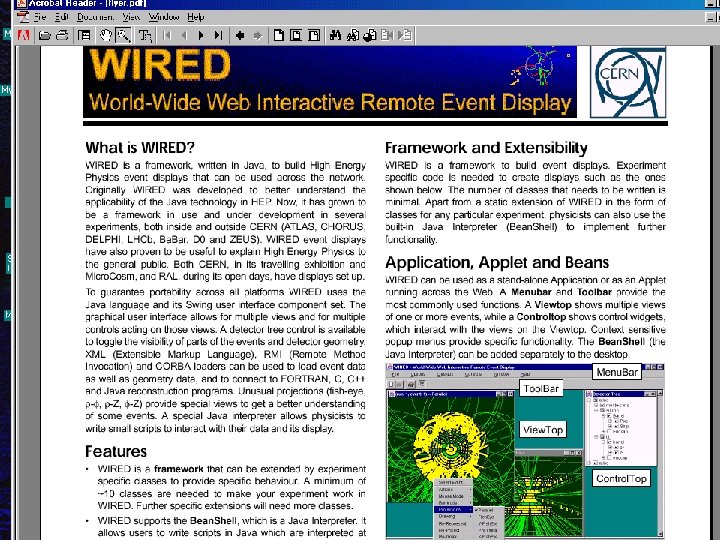Viewport: 720px width, 540px height.
Task: Click the Open file folder icon
Action: tap(45, 35)
